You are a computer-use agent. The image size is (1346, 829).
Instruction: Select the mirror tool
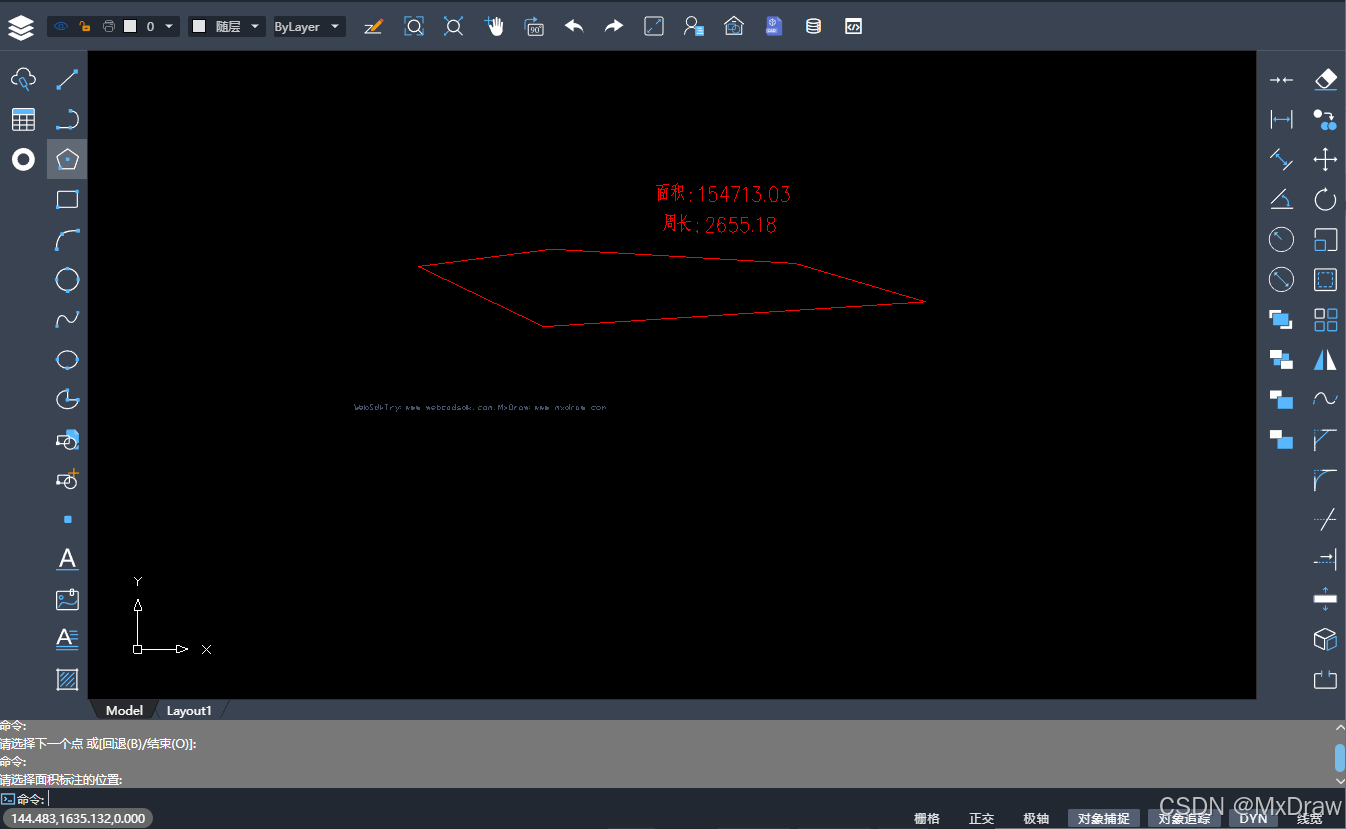point(1325,359)
